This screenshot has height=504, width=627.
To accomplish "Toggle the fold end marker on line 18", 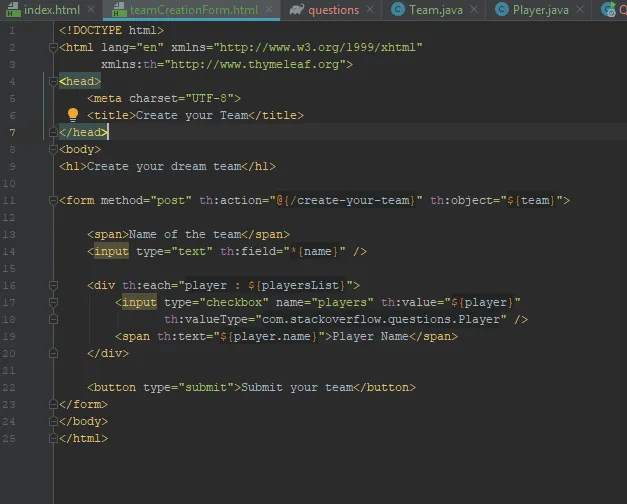I will (53, 319).
